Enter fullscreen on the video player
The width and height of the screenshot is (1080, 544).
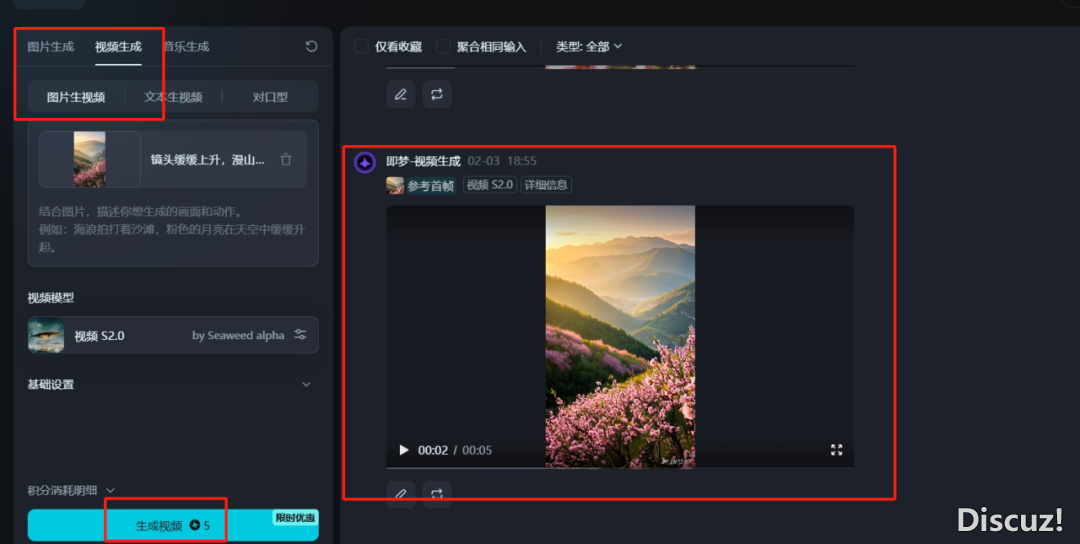(836, 450)
